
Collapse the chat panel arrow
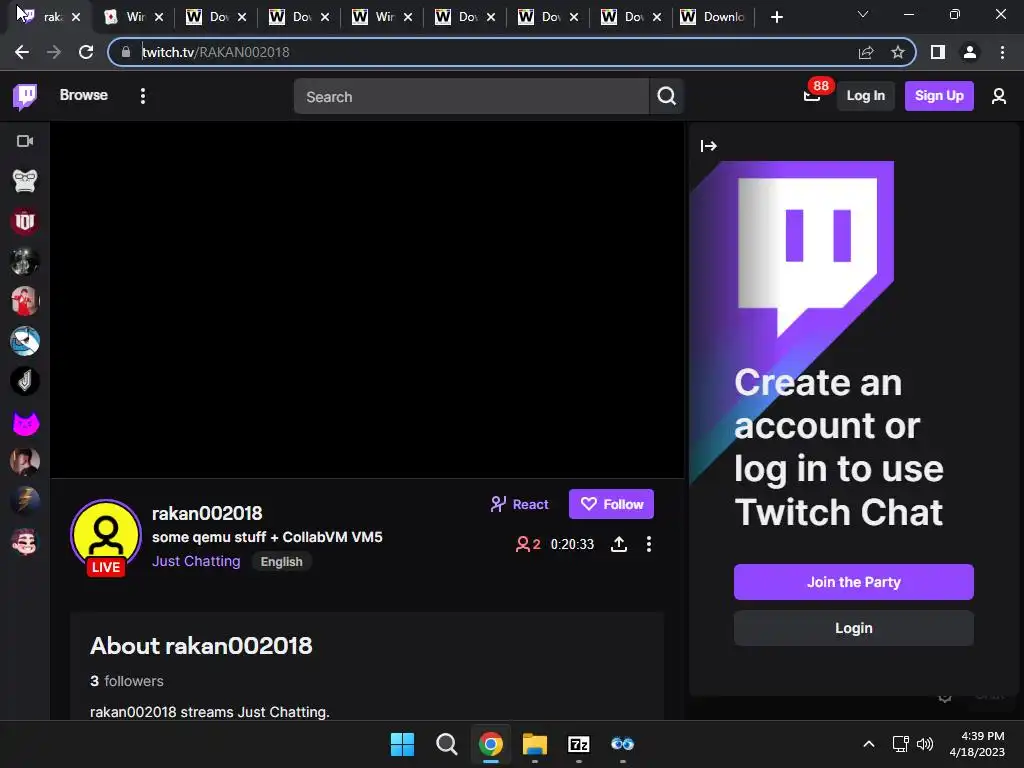[709, 146]
